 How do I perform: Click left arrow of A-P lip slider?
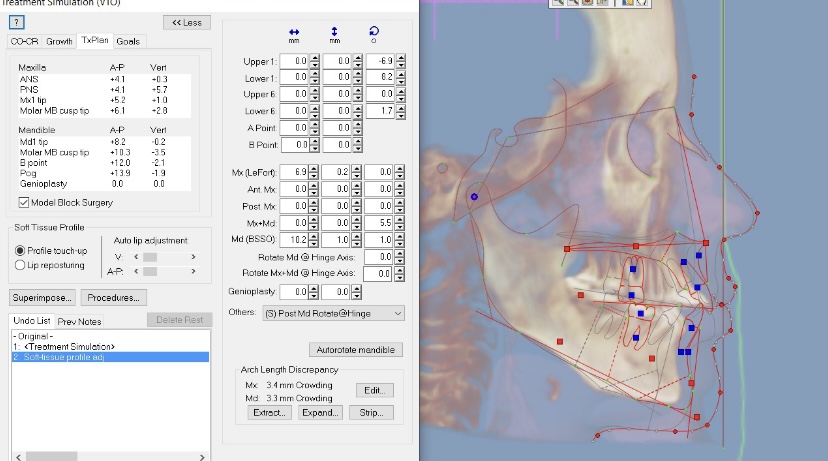coord(136,271)
